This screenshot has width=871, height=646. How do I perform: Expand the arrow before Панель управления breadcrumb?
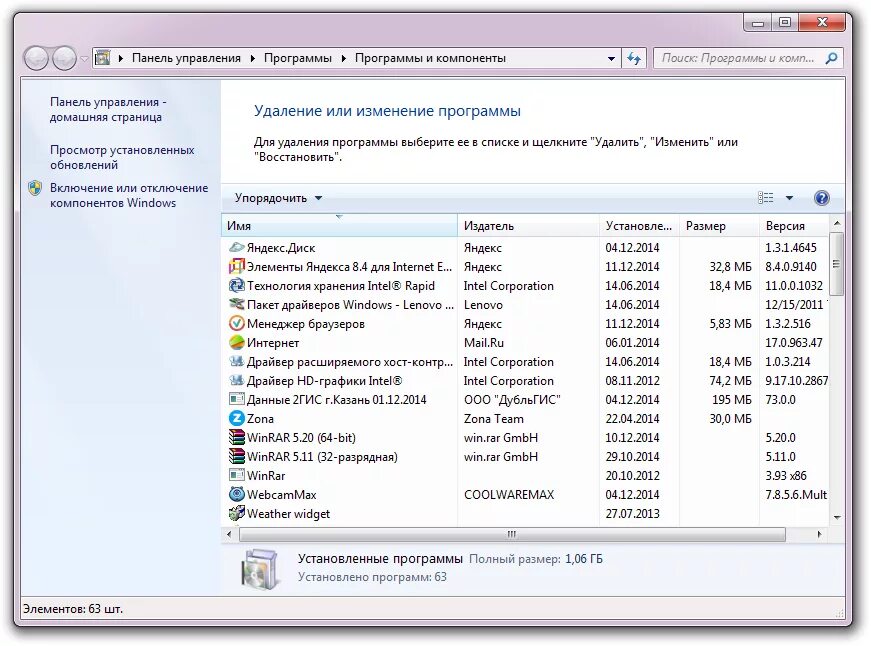point(121,58)
